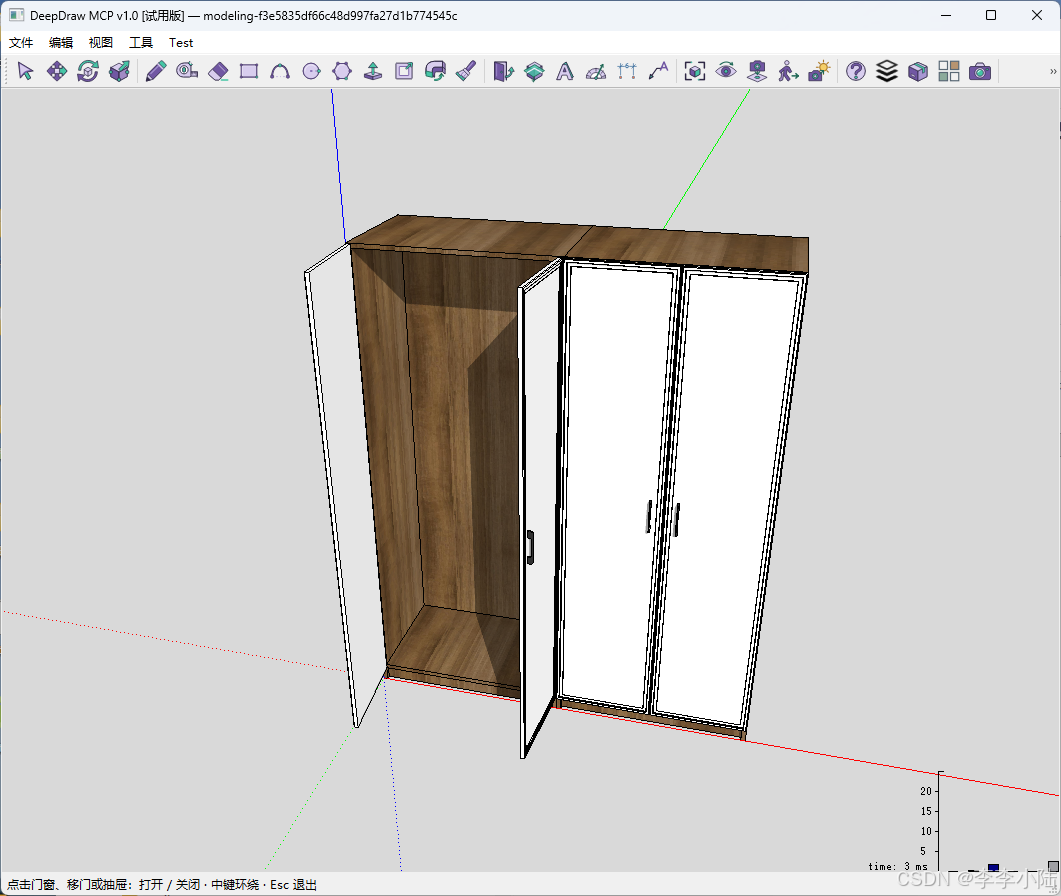Activate the Rotate tool
This screenshot has width=1061, height=896.
tap(88, 71)
